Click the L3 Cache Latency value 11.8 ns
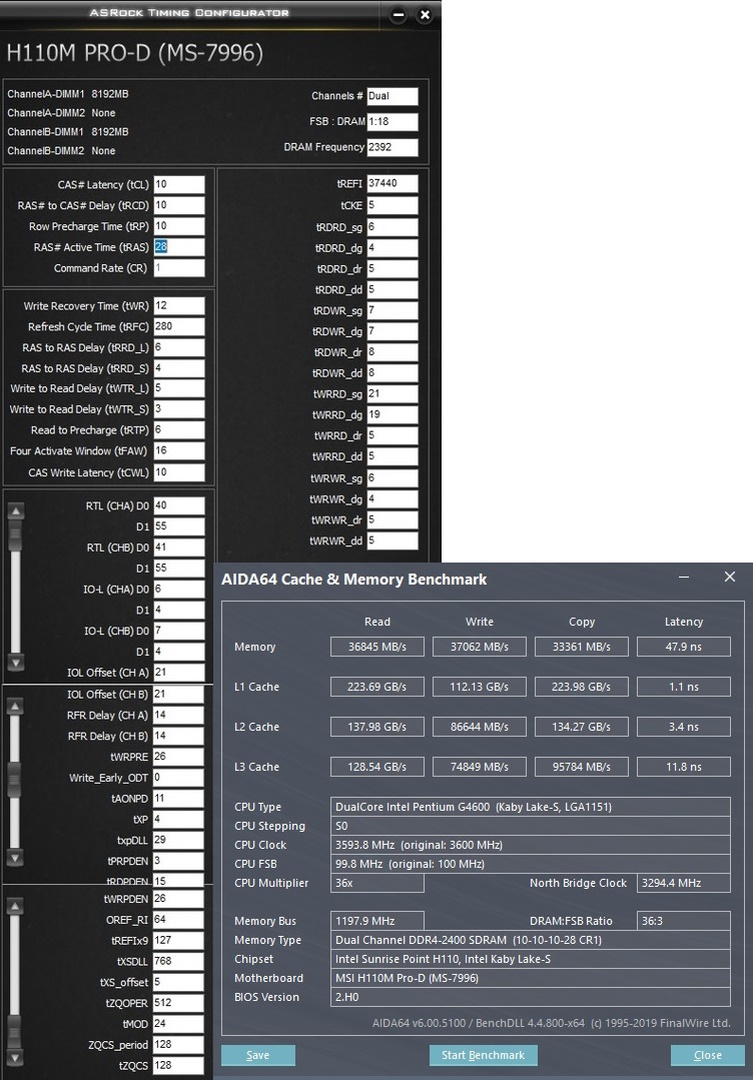 point(684,767)
